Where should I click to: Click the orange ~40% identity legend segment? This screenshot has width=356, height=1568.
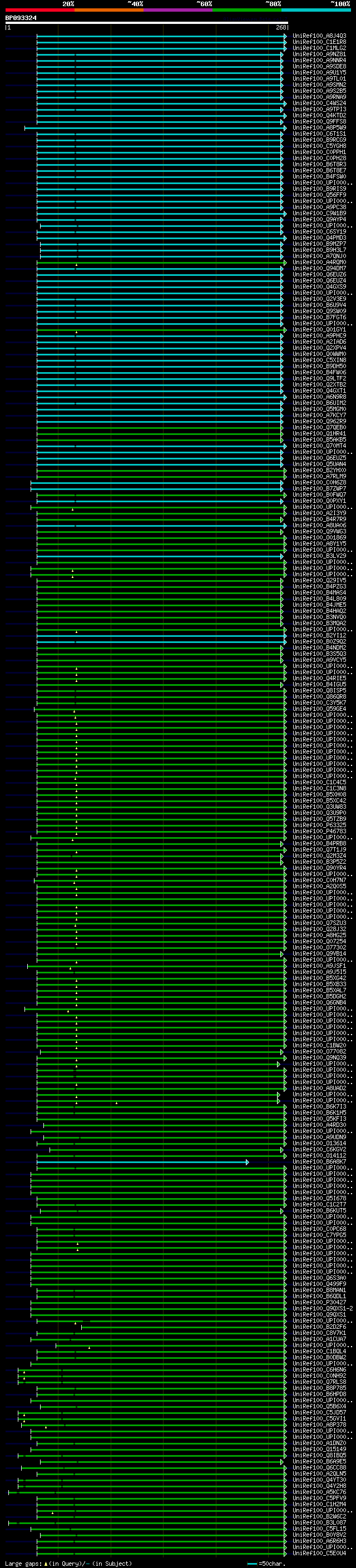coord(110,10)
